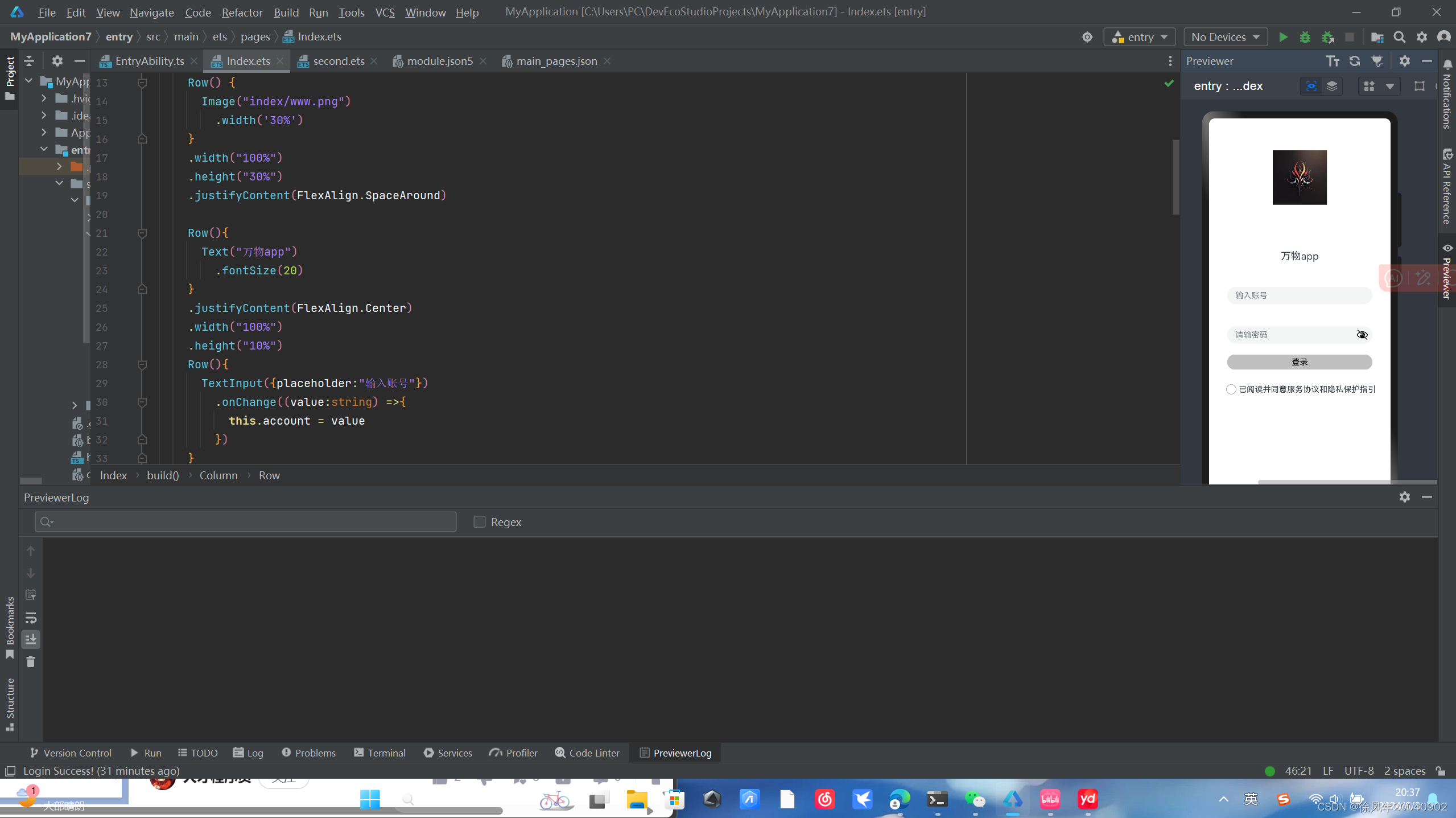Toggle soft-wrap in PreviewerLog panel
This screenshot has height=818, width=1456.
[31, 617]
